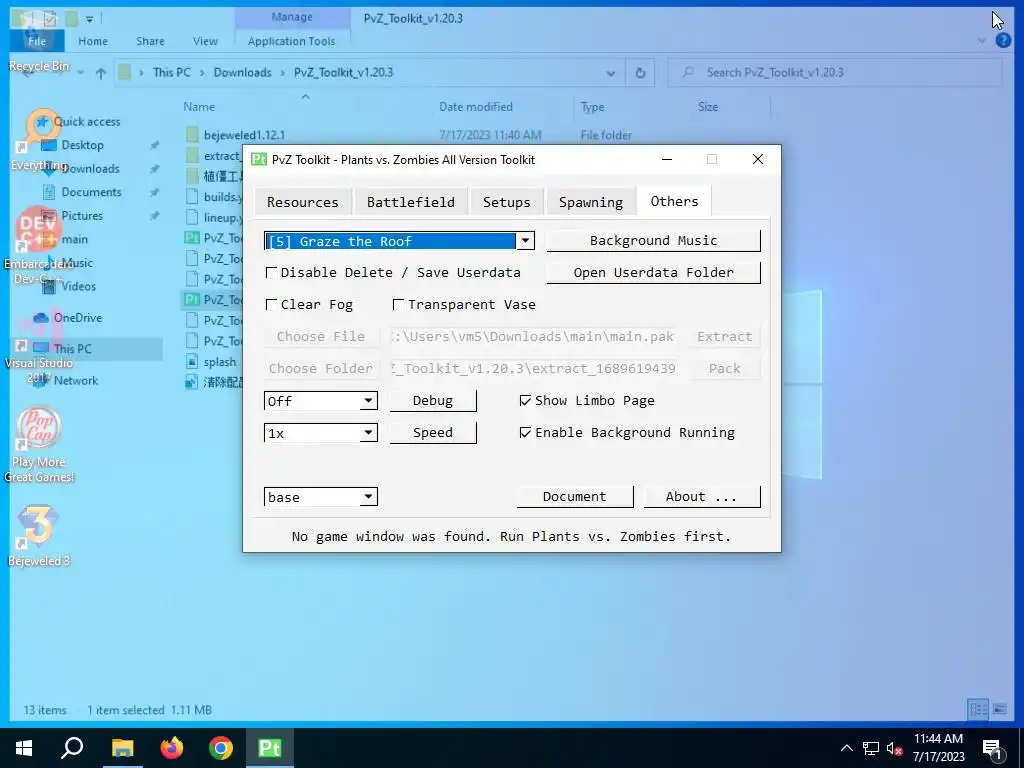
Task: Open the Windows Start menu
Action: tap(24, 748)
